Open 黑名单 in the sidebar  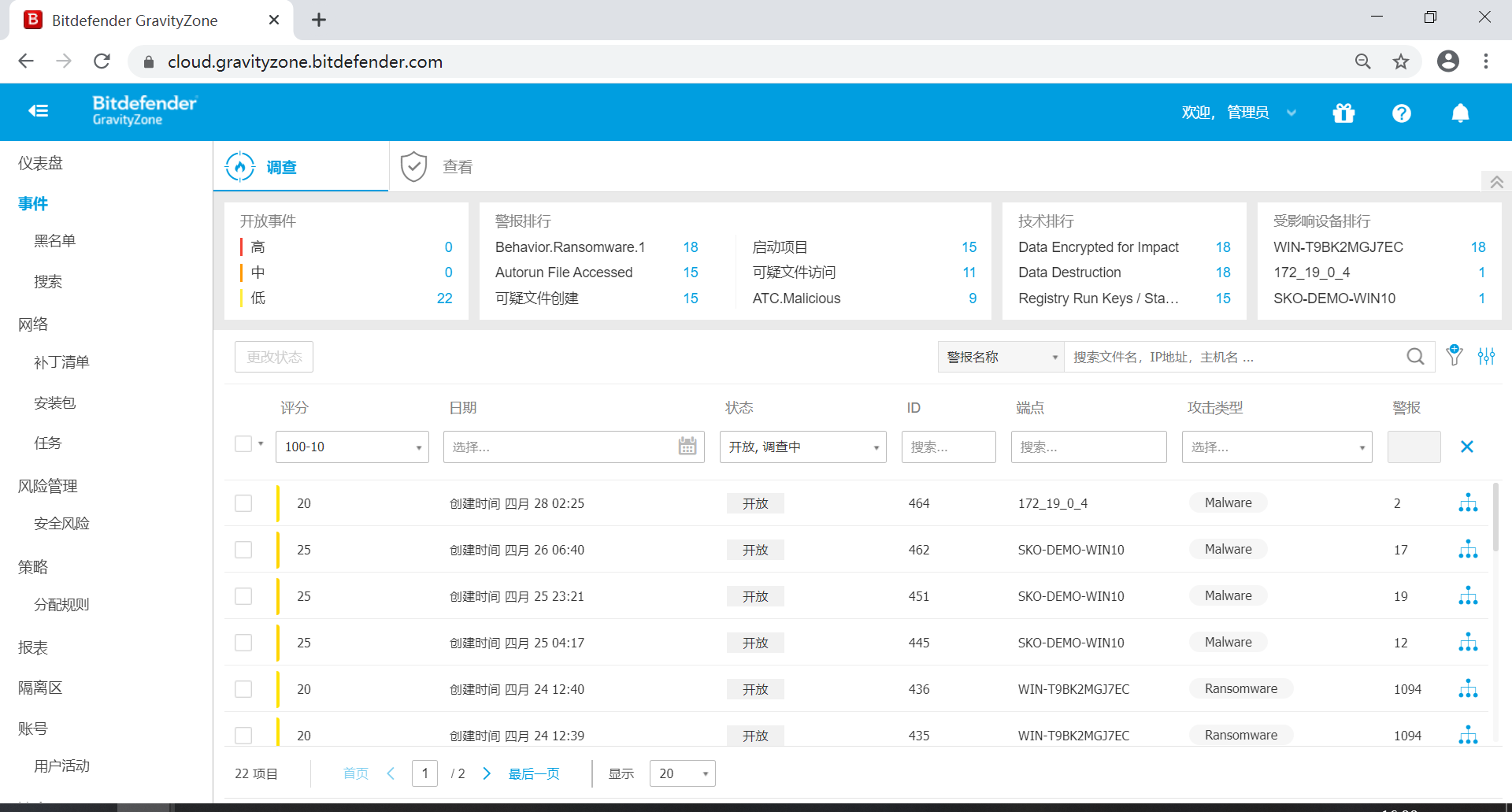54,240
